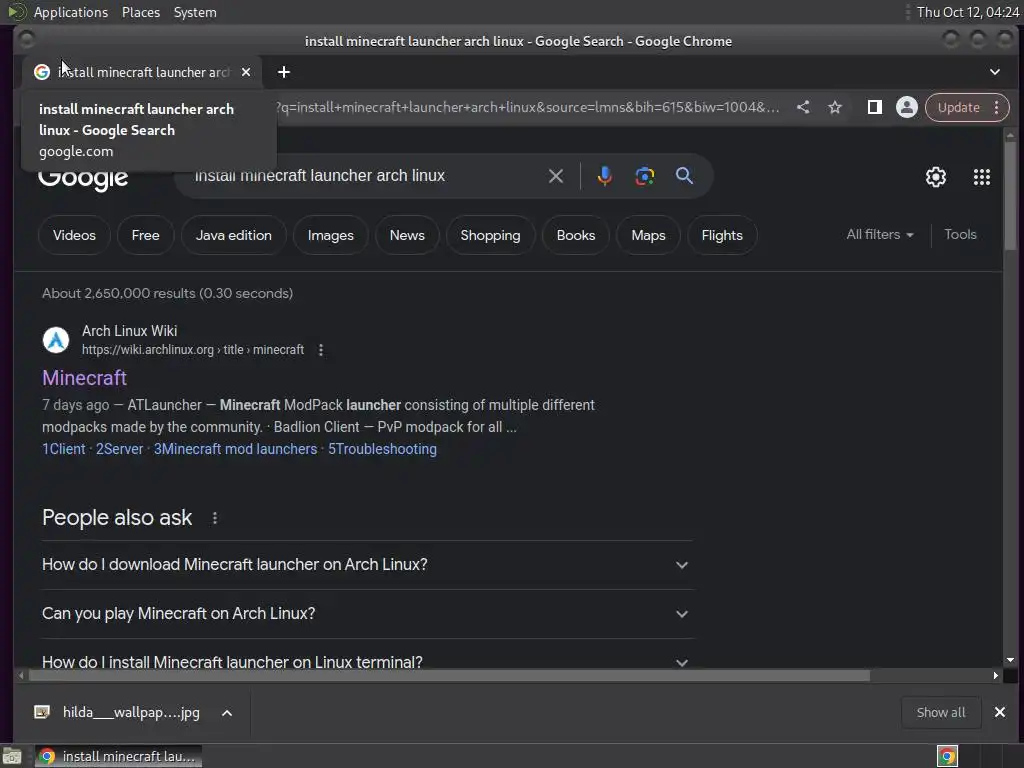
Task: Click the show desktop icon in bottom panel
Action: [12, 756]
